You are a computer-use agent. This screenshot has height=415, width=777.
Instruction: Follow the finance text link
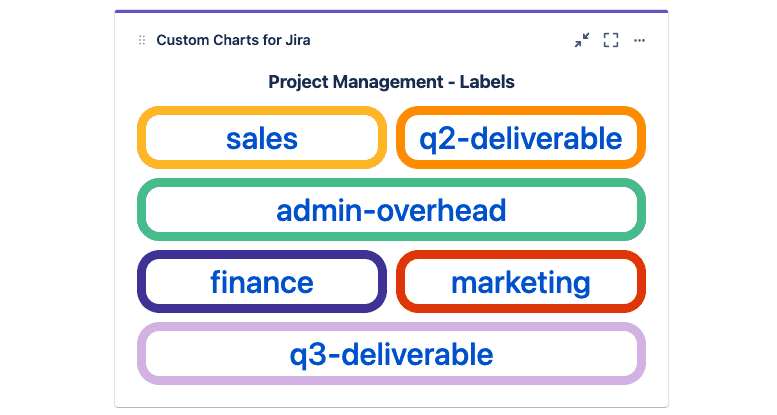(262, 283)
